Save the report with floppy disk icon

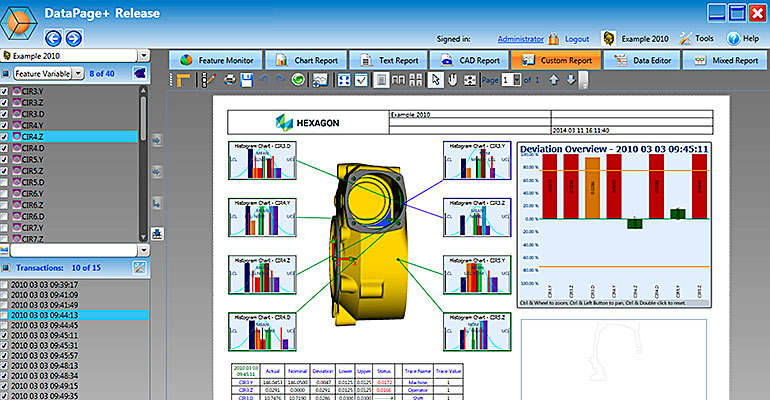click(x=247, y=80)
